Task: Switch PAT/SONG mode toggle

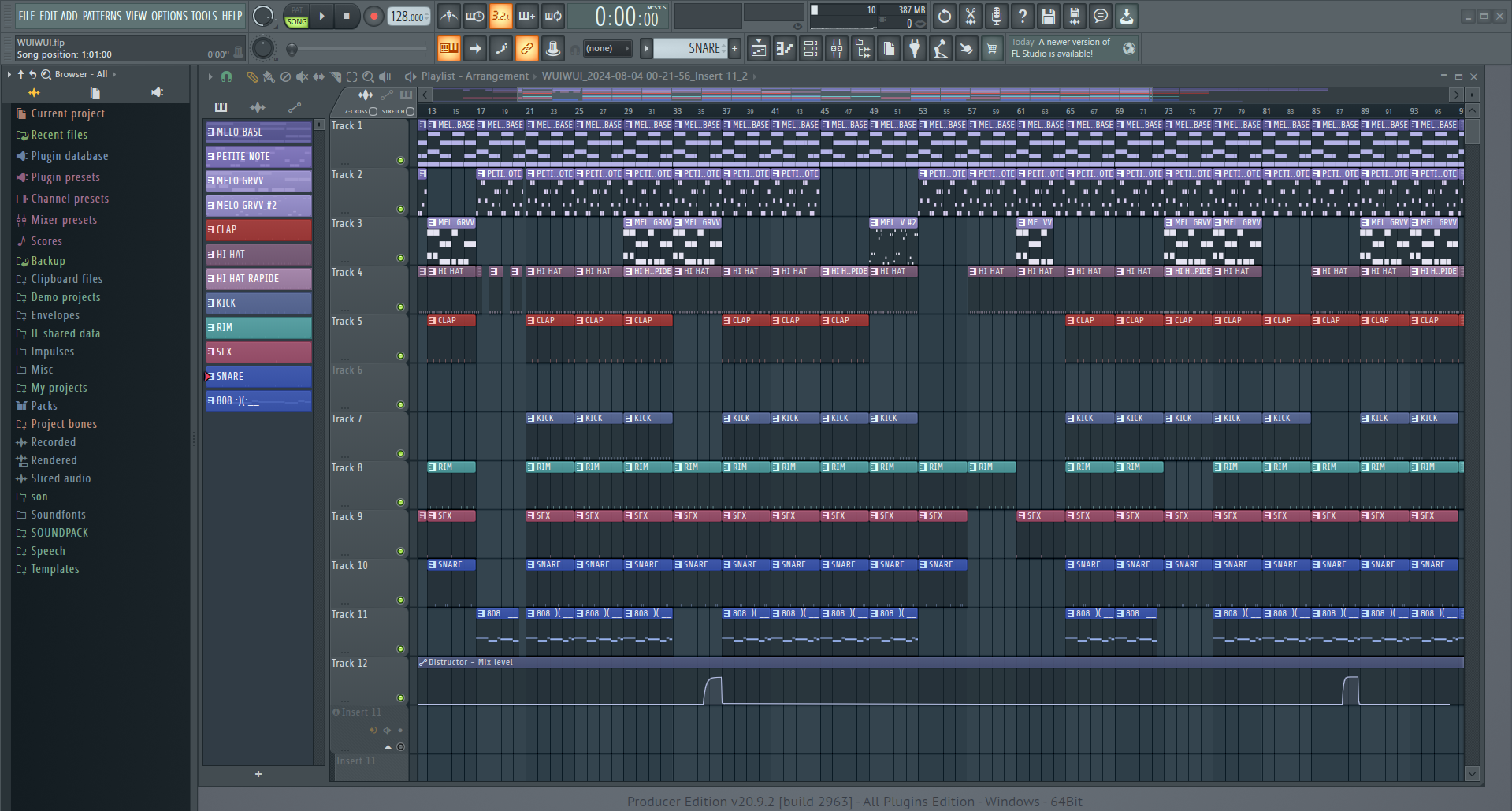Action: (297, 16)
